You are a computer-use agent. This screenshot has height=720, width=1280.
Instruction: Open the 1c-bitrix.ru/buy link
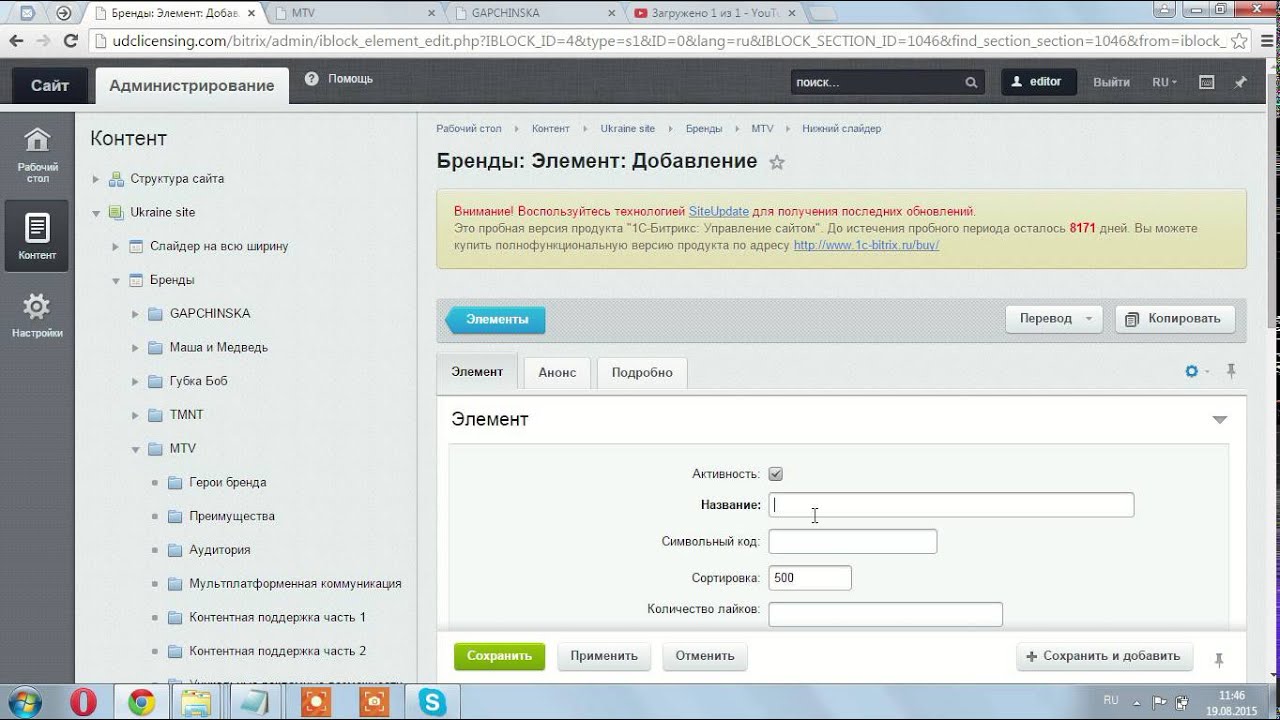pos(866,245)
